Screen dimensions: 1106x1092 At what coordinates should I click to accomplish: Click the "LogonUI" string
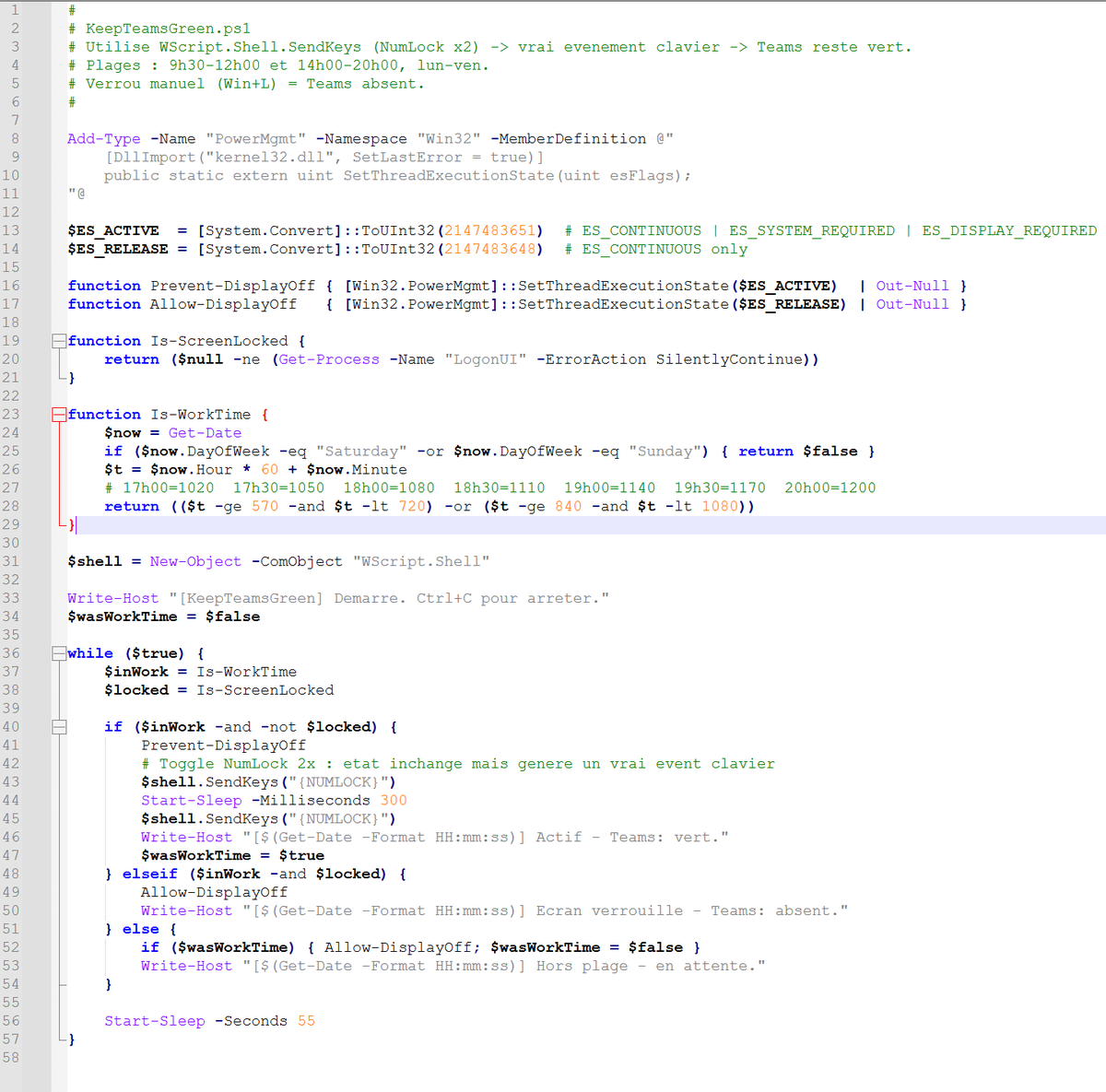[x=486, y=359]
